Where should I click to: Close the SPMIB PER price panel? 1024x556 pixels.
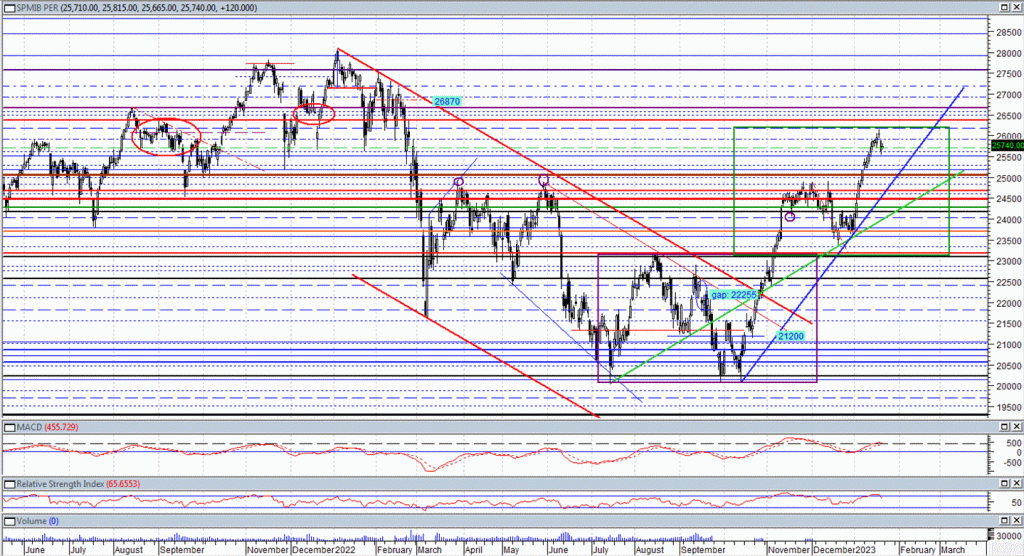[1016, 7]
